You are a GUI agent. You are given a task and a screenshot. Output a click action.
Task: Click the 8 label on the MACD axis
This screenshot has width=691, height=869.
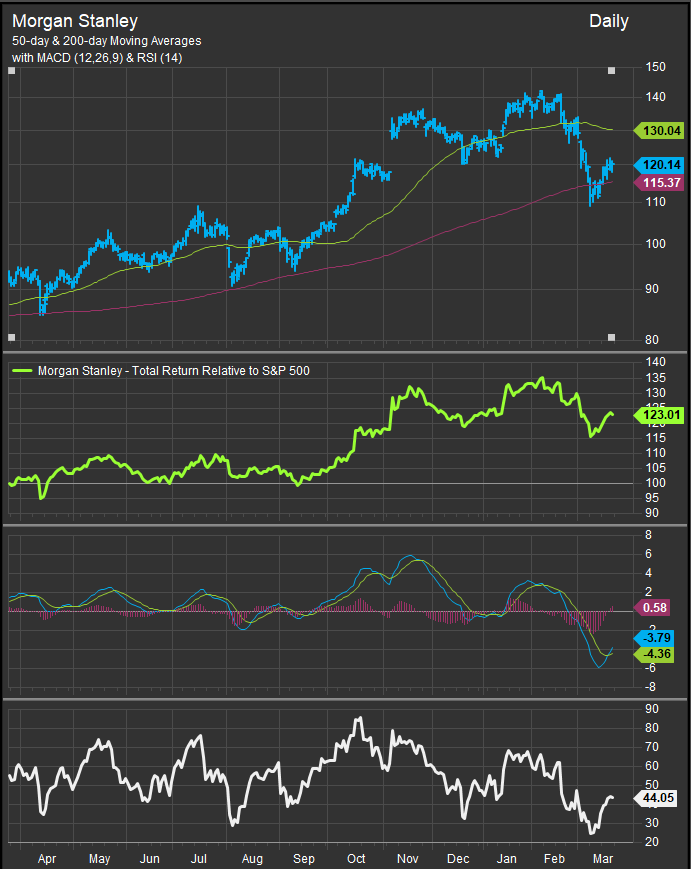tap(649, 535)
